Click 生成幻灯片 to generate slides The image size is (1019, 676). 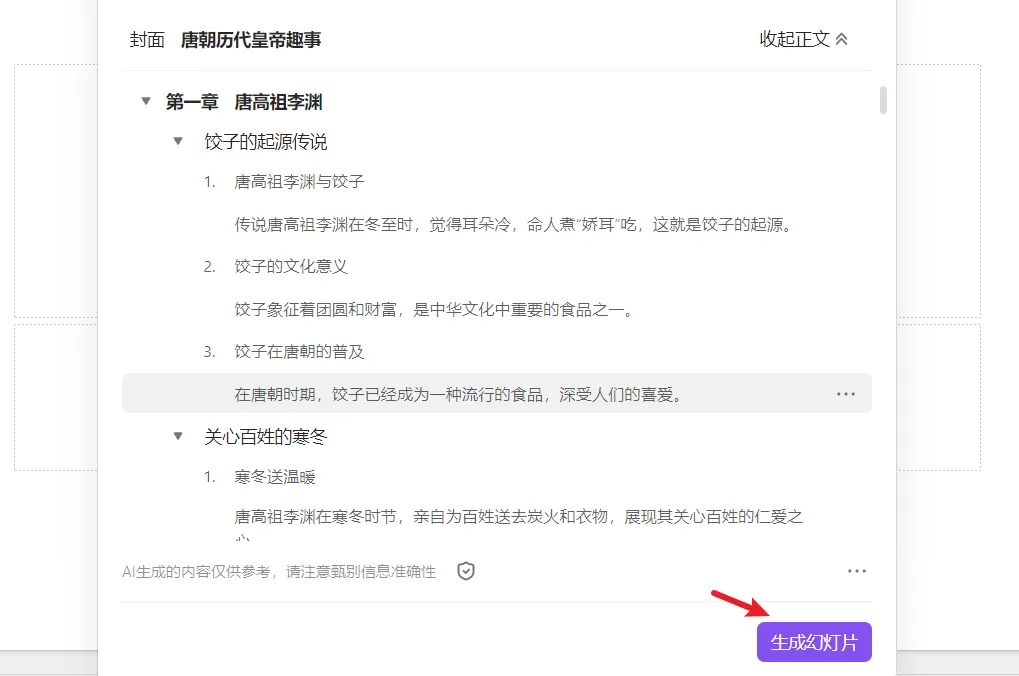point(813,642)
